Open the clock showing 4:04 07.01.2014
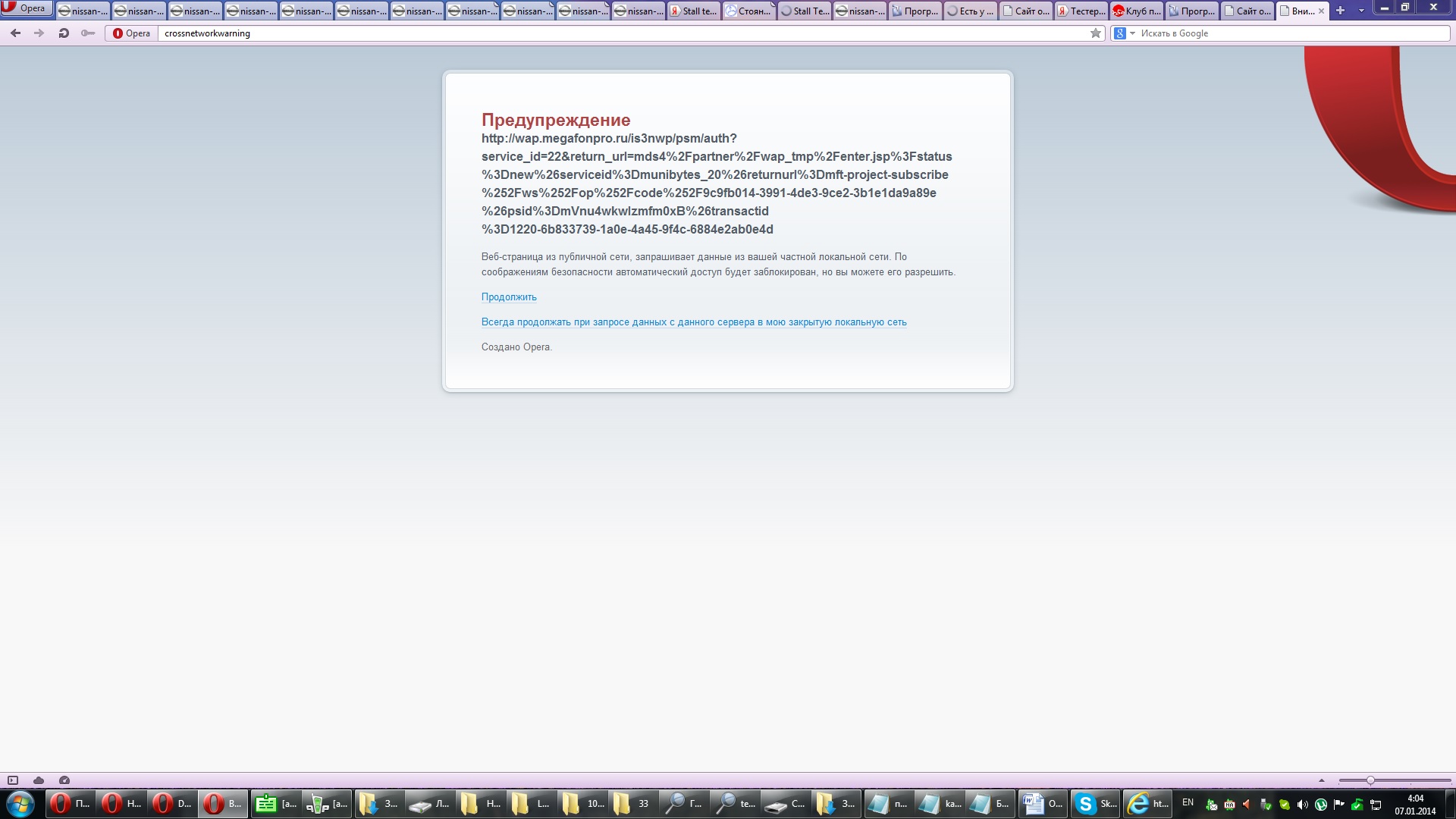 [x=1415, y=805]
